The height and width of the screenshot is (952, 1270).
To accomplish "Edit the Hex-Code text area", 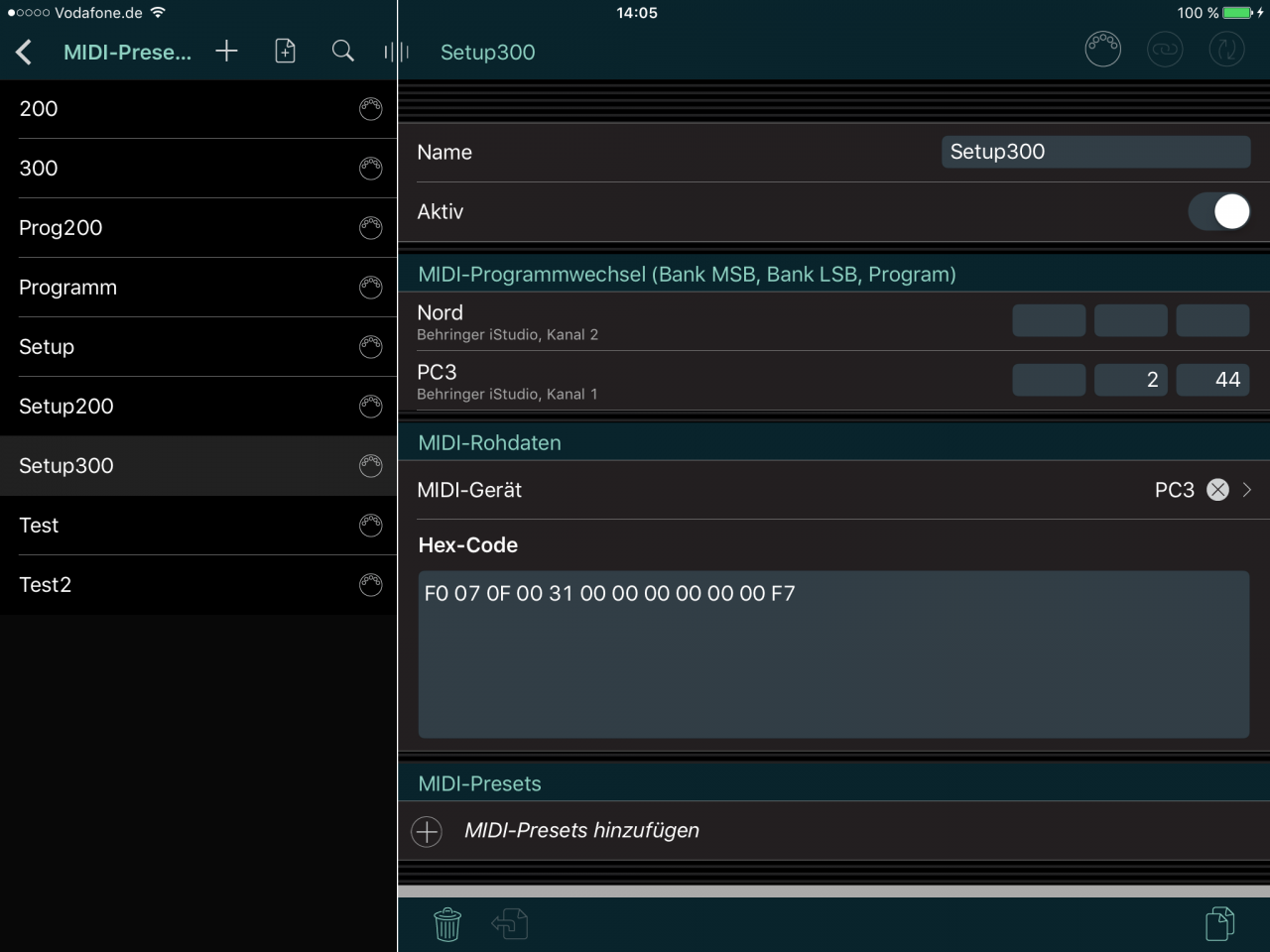I will (833, 654).
